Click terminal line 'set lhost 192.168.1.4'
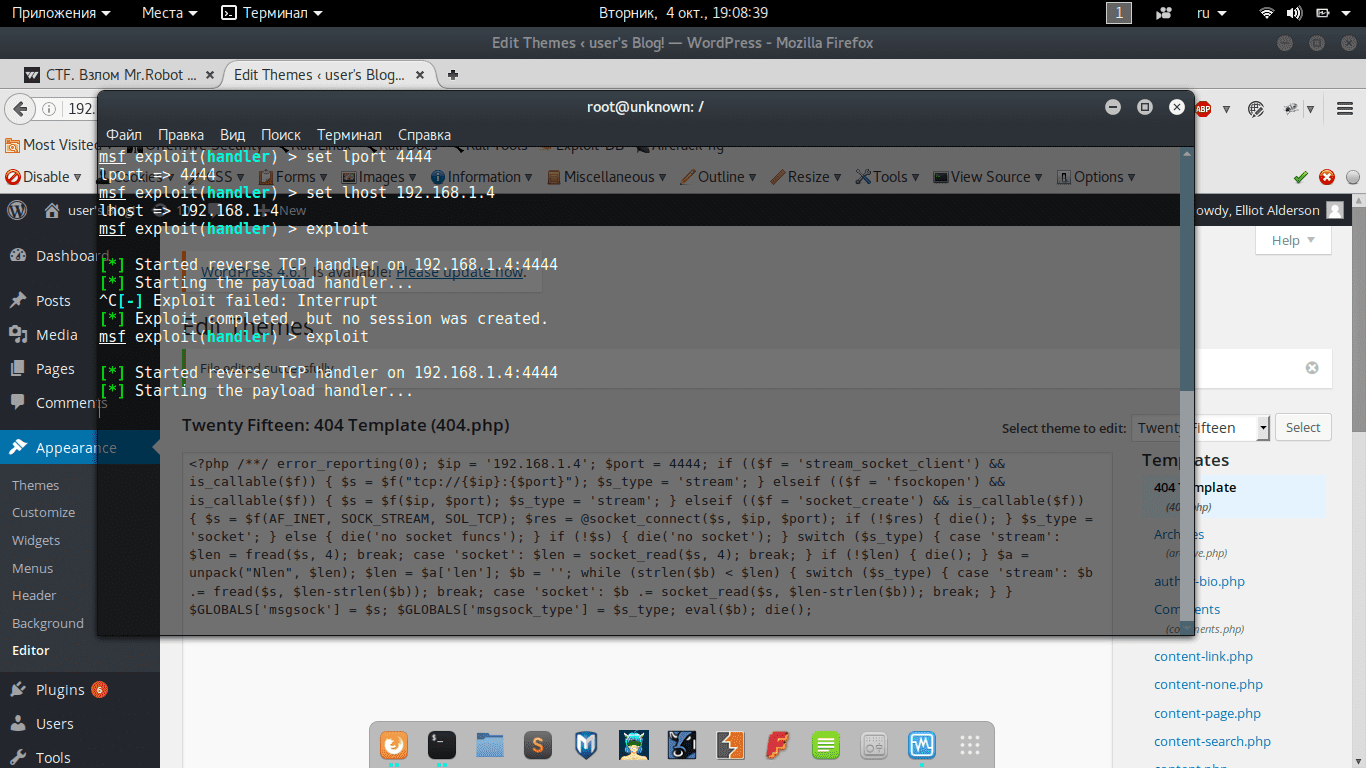Image resolution: width=1366 pixels, height=768 pixels. click(297, 193)
